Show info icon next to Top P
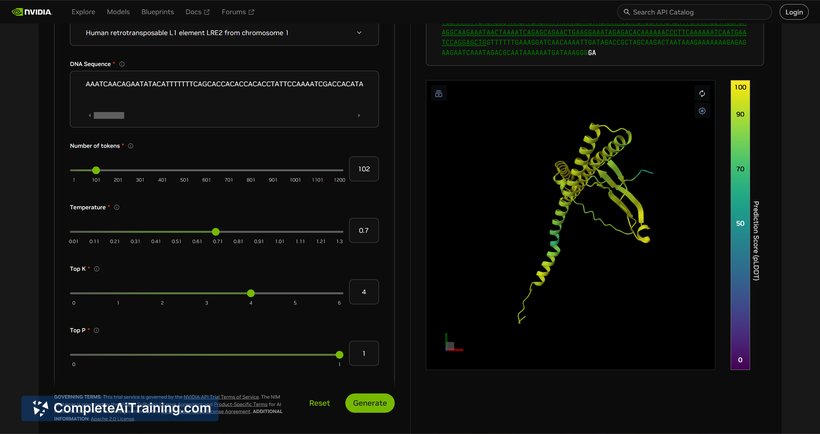 (96, 330)
